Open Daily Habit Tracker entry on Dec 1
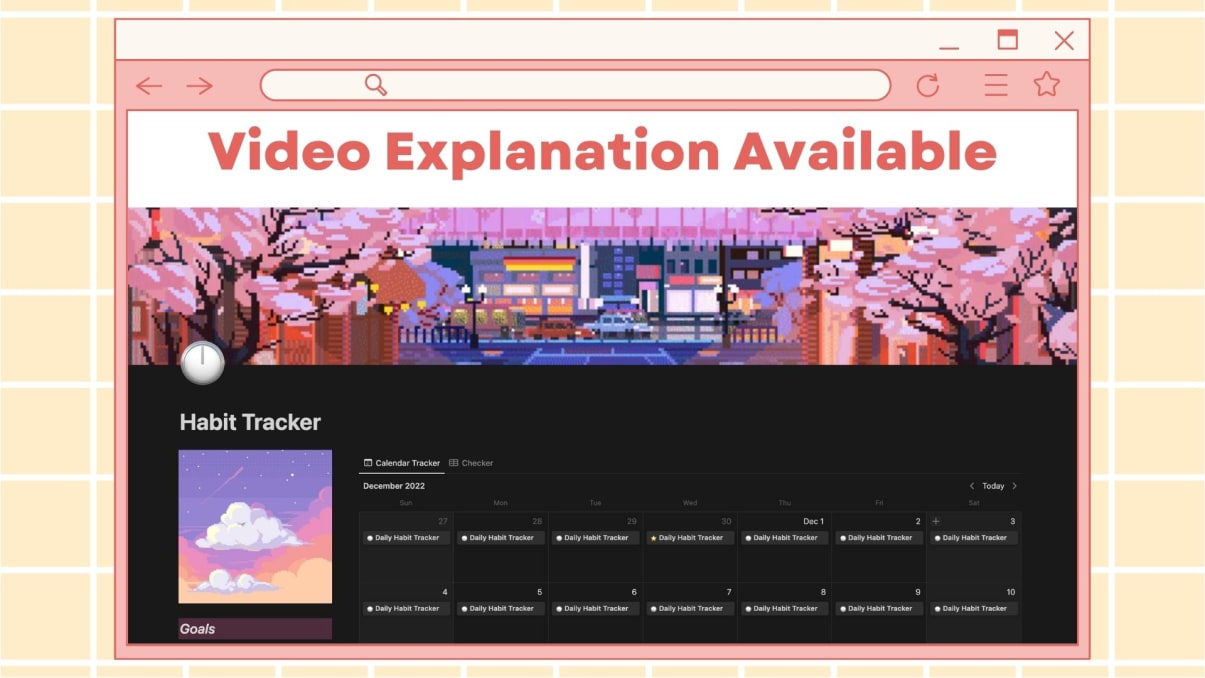Viewport: 1205px width, 678px height. (785, 538)
